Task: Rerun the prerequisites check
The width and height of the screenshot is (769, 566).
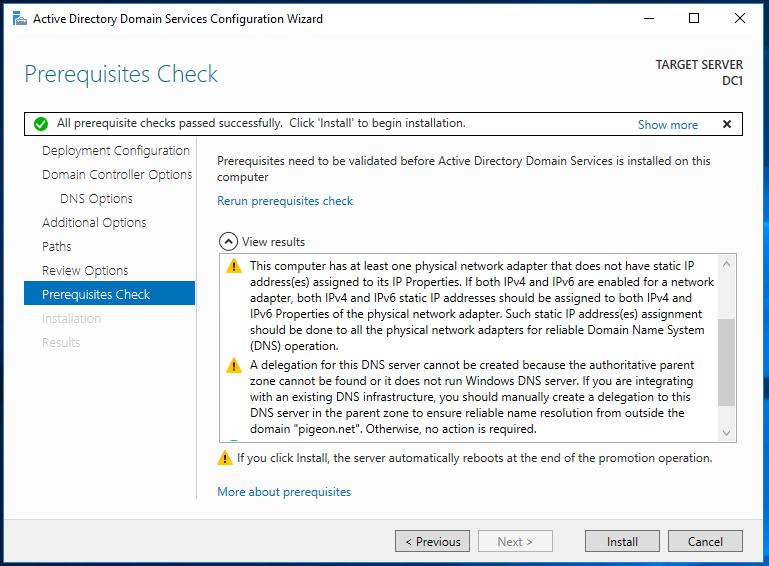Action: coord(285,201)
